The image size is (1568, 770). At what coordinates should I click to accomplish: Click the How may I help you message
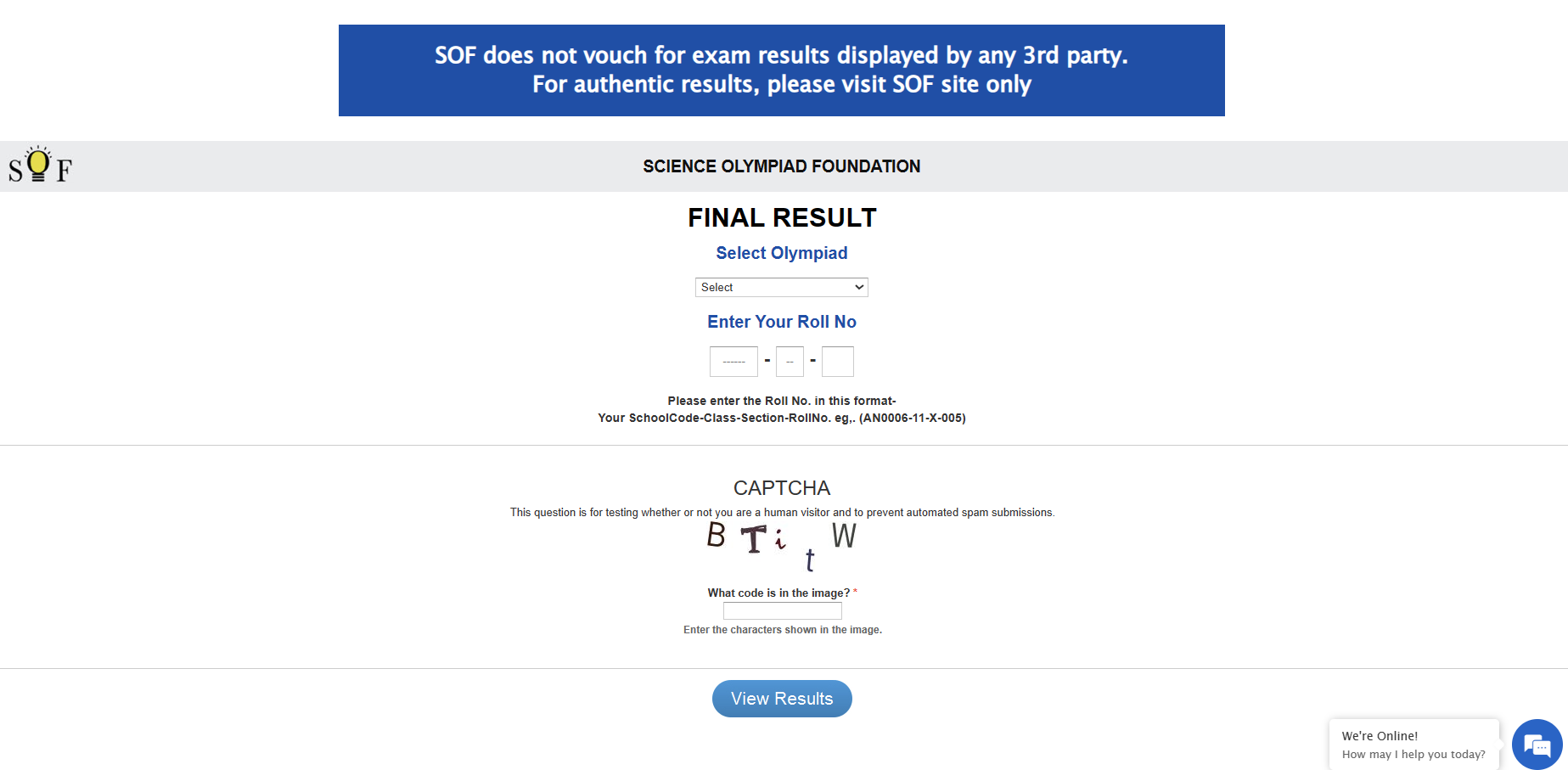1412,754
